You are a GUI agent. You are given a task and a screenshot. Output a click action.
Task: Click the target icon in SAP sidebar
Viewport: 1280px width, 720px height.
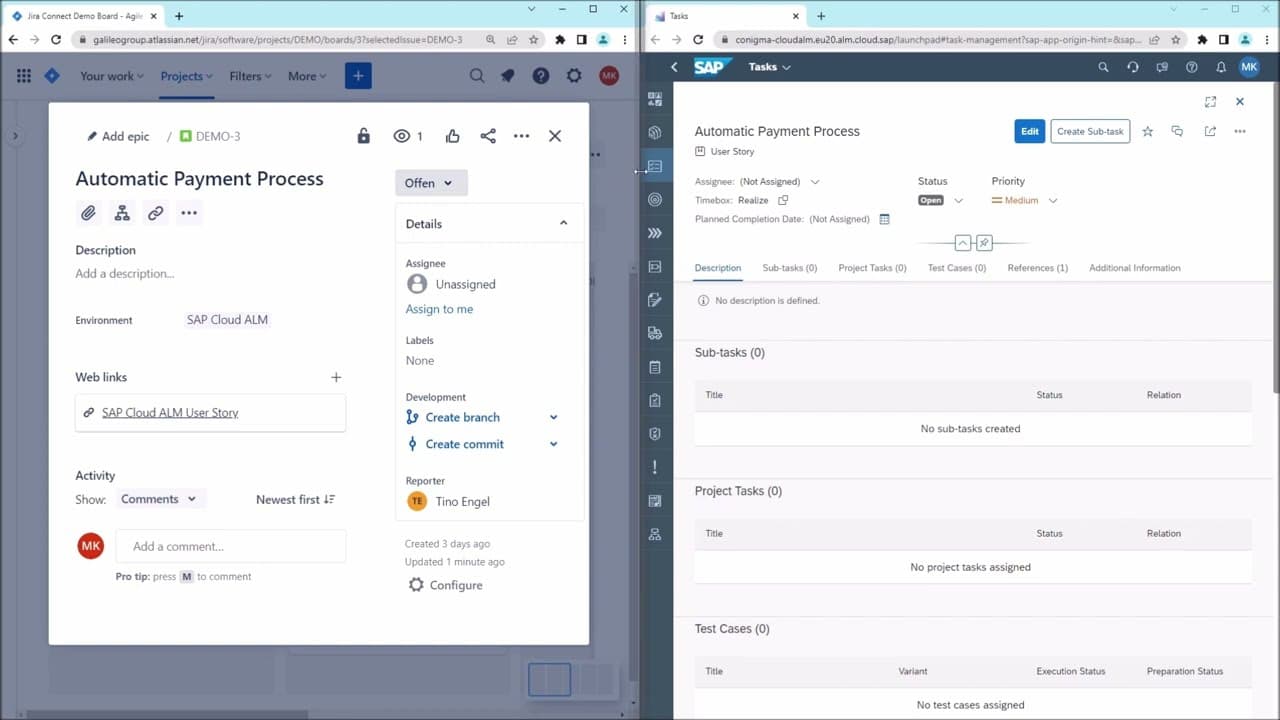pyautogui.click(x=655, y=199)
